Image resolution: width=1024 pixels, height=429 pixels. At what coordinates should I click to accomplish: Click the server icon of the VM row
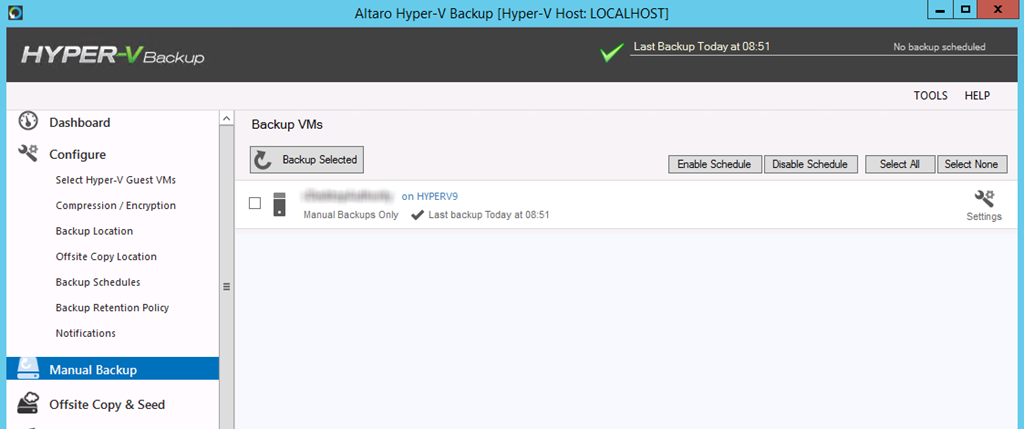click(x=280, y=204)
